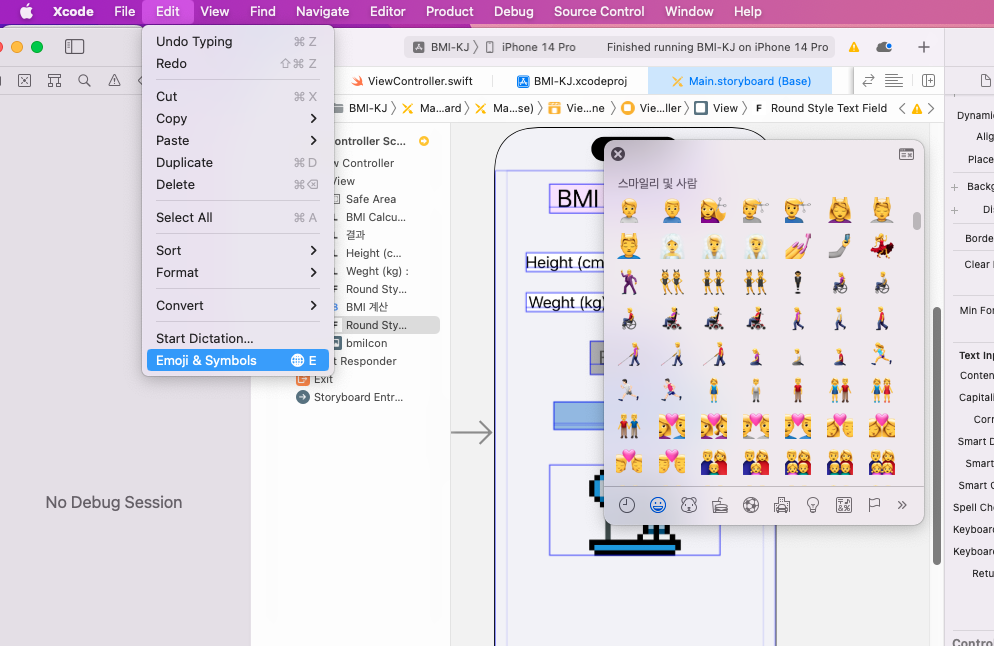The image size is (994, 646).
Task: Go to next issue chevron in jump bar
Action: (x=931, y=108)
